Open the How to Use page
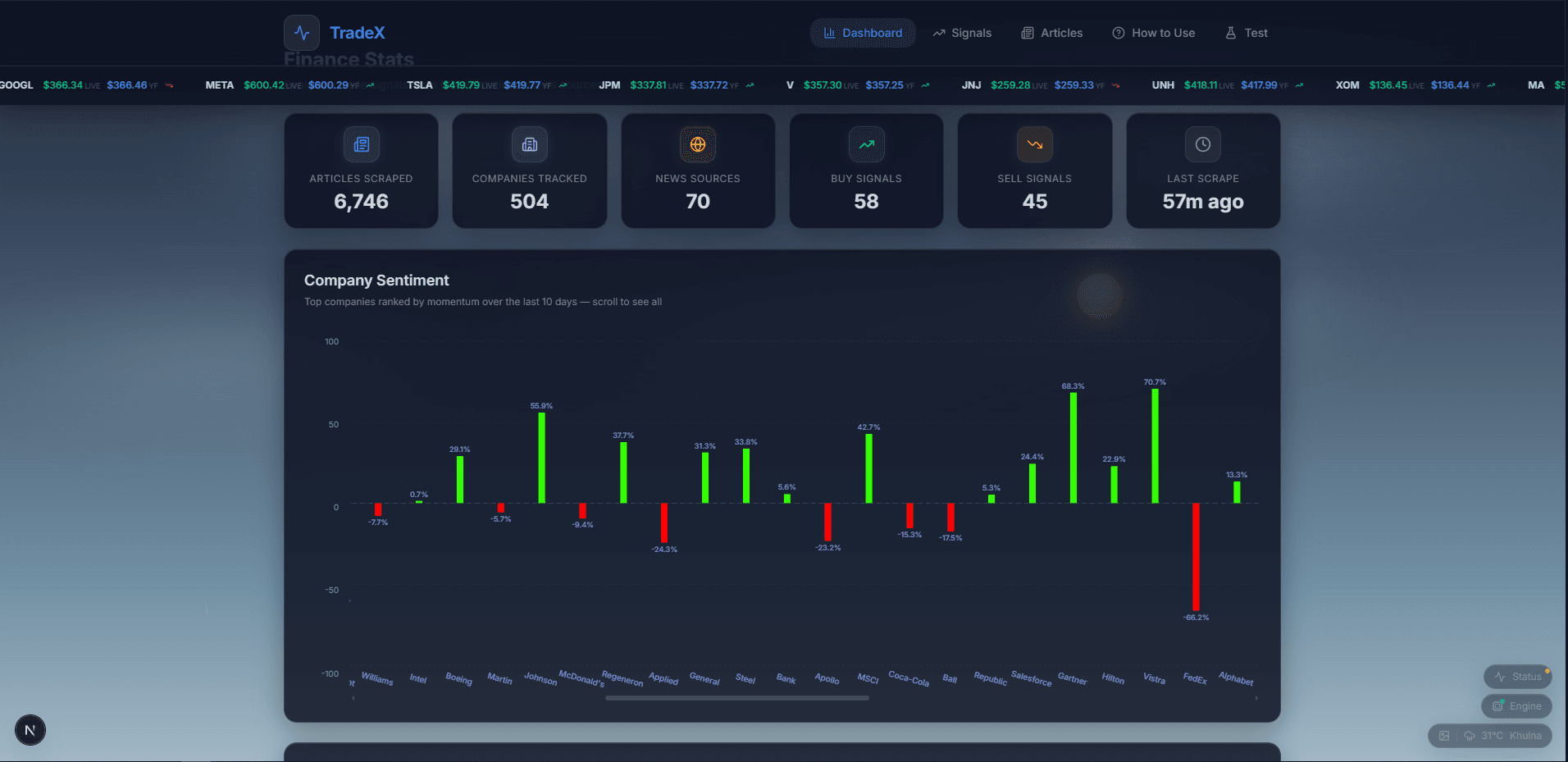The height and width of the screenshot is (762, 1568). (x=1153, y=33)
